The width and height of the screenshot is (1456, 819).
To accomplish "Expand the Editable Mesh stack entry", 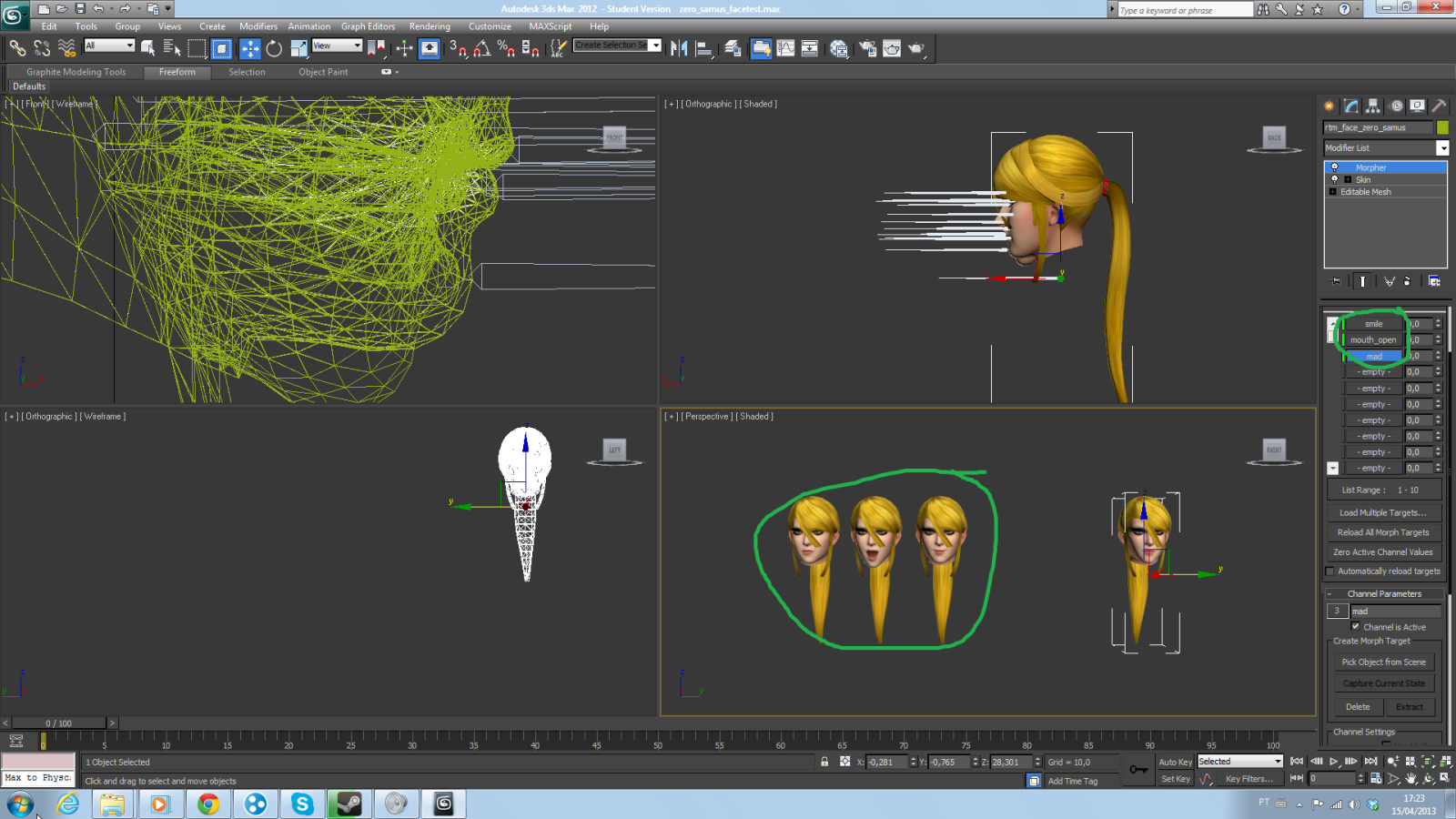I will point(1333,191).
